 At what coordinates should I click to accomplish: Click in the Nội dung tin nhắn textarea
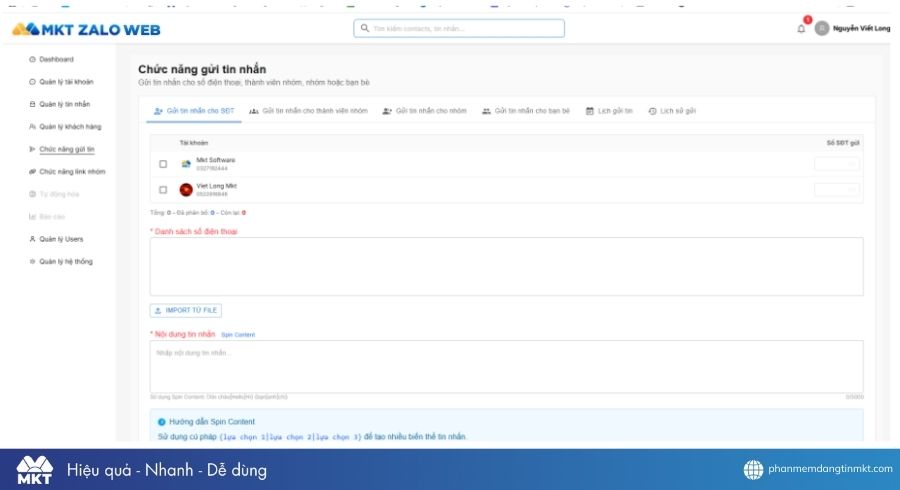coord(506,367)
